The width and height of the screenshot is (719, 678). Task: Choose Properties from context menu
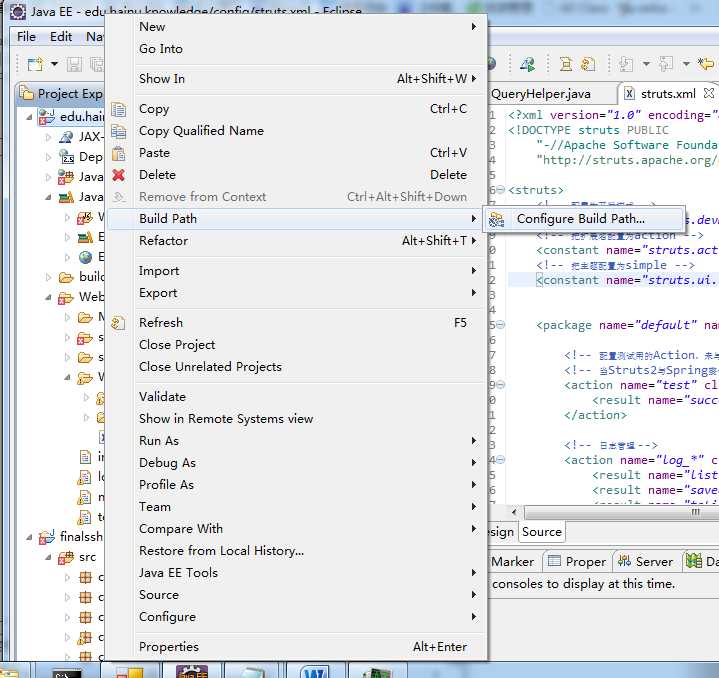296,647
